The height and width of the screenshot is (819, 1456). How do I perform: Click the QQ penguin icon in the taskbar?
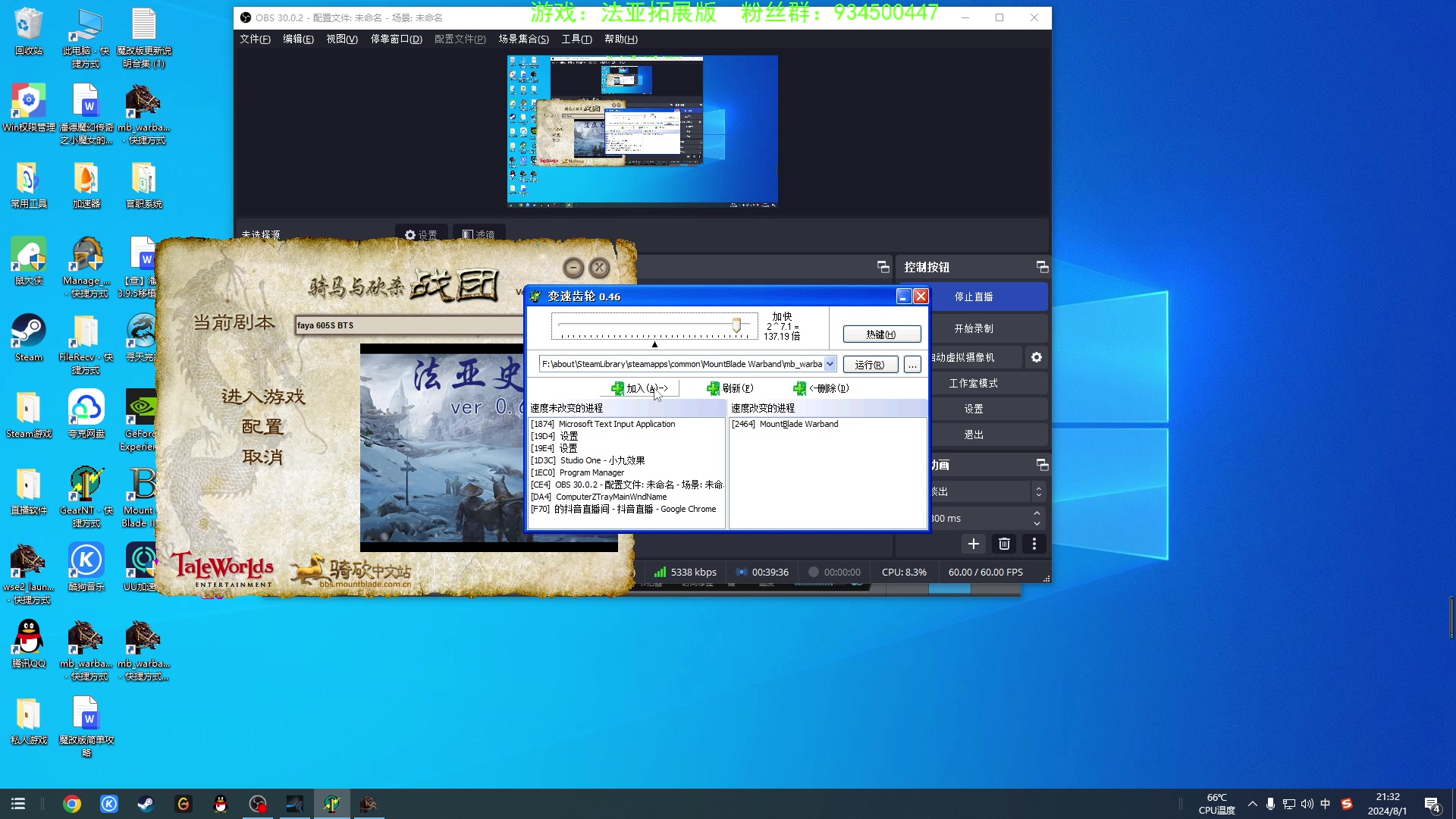click(x=220, y=804)
